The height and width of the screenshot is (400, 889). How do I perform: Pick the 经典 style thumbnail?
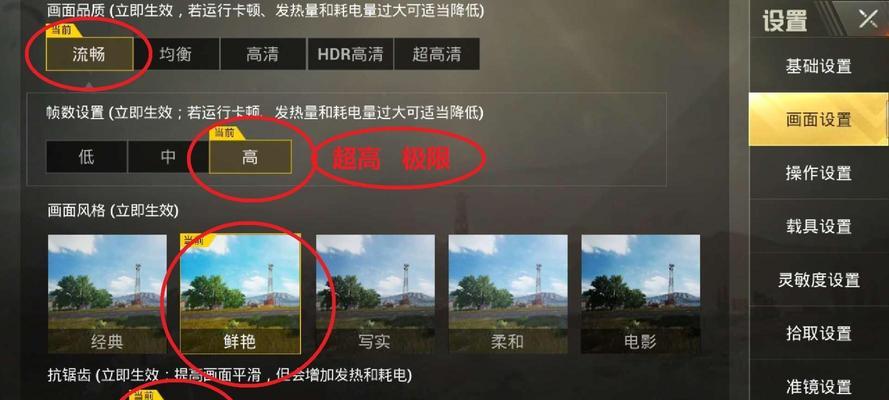point(107,294)
